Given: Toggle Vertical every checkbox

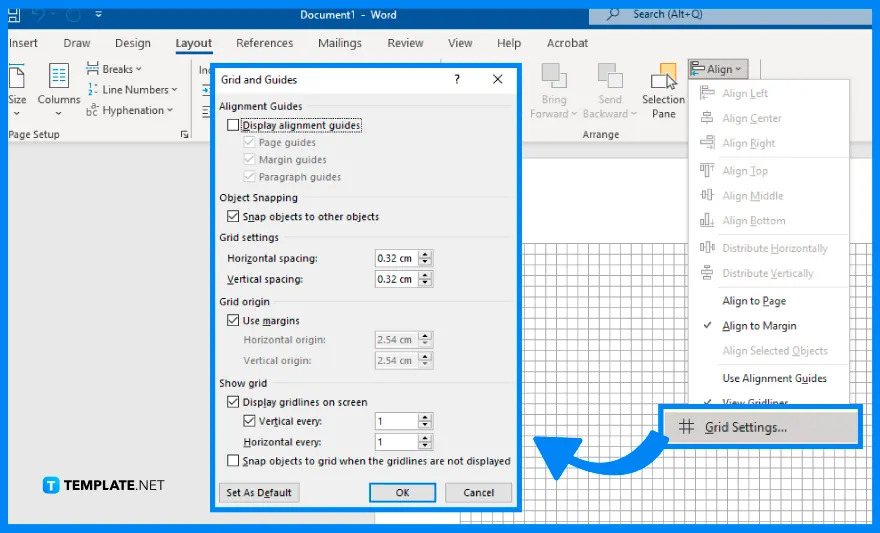Looking at the screenshot, I should 249,420.
